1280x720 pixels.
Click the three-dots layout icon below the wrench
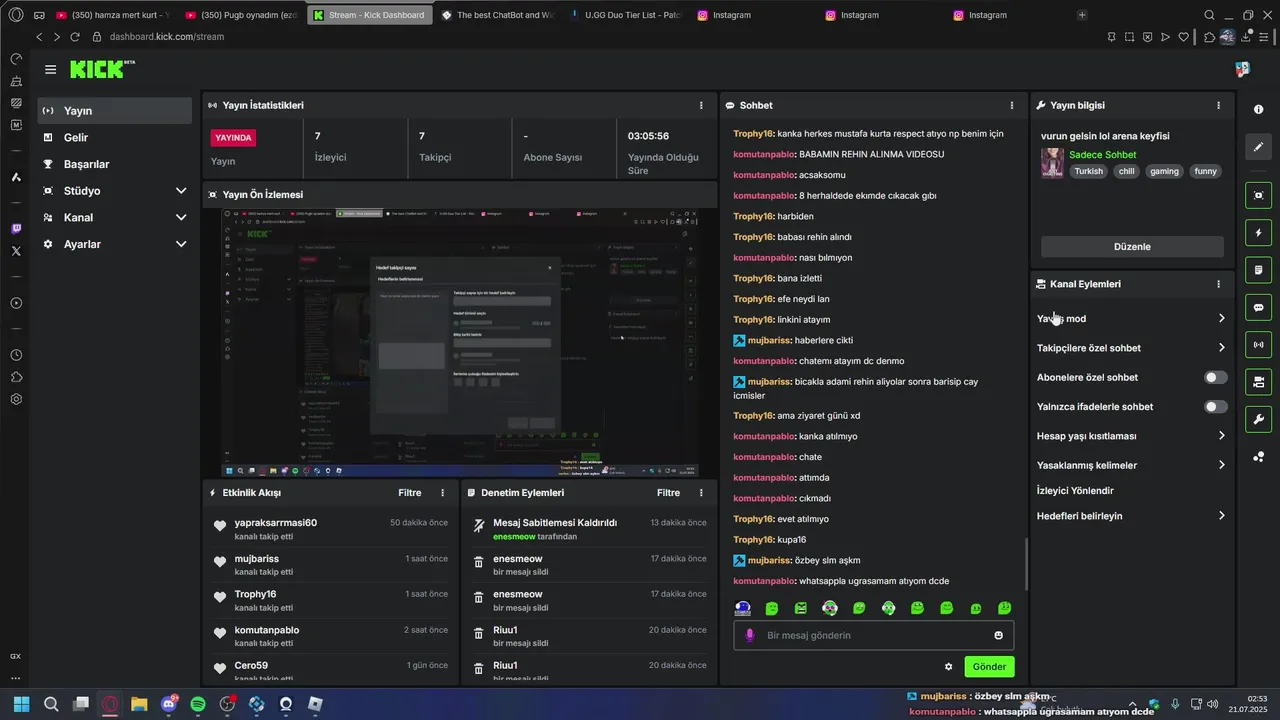tap(1258, 457)
